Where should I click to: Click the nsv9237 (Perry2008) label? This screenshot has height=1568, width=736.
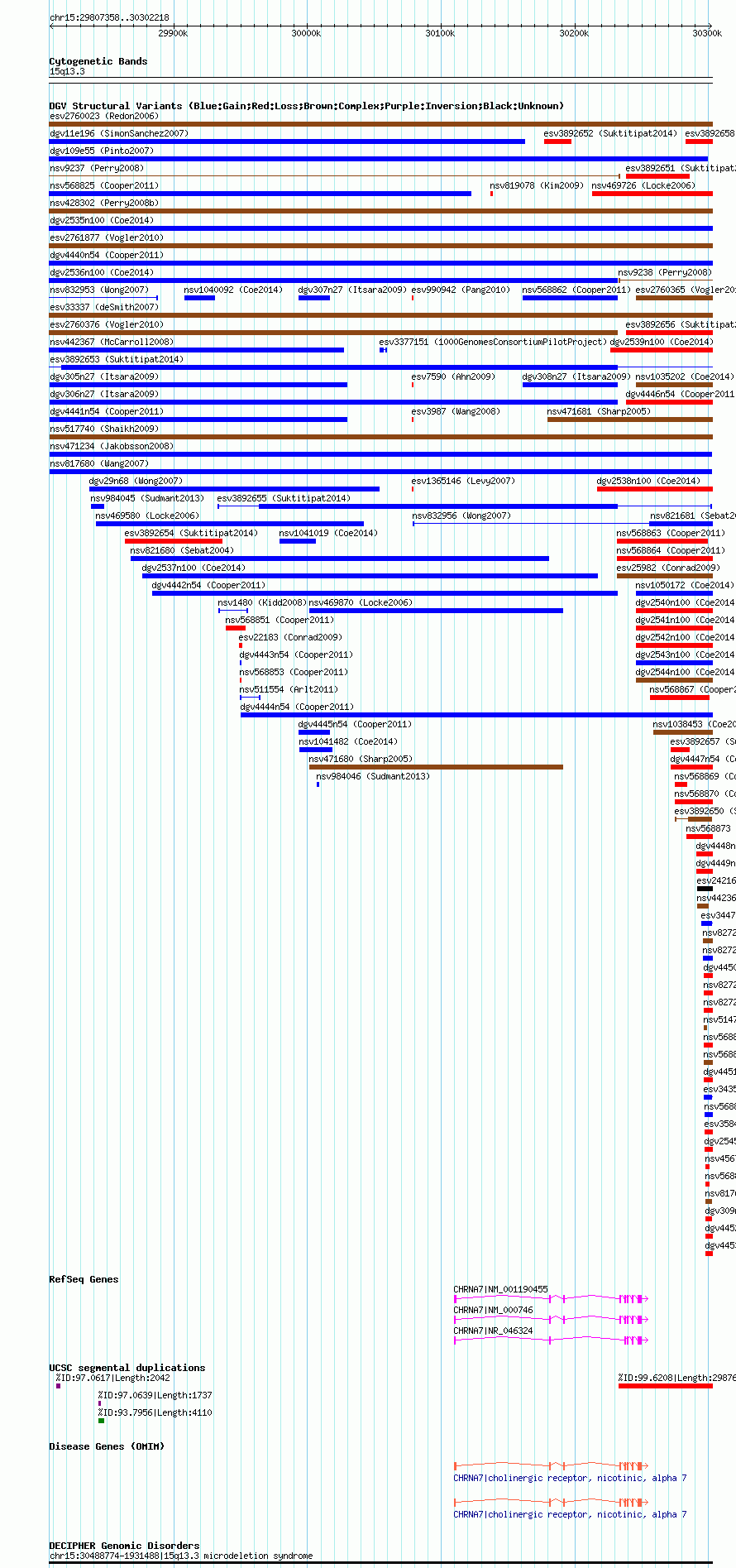[97, 168]
